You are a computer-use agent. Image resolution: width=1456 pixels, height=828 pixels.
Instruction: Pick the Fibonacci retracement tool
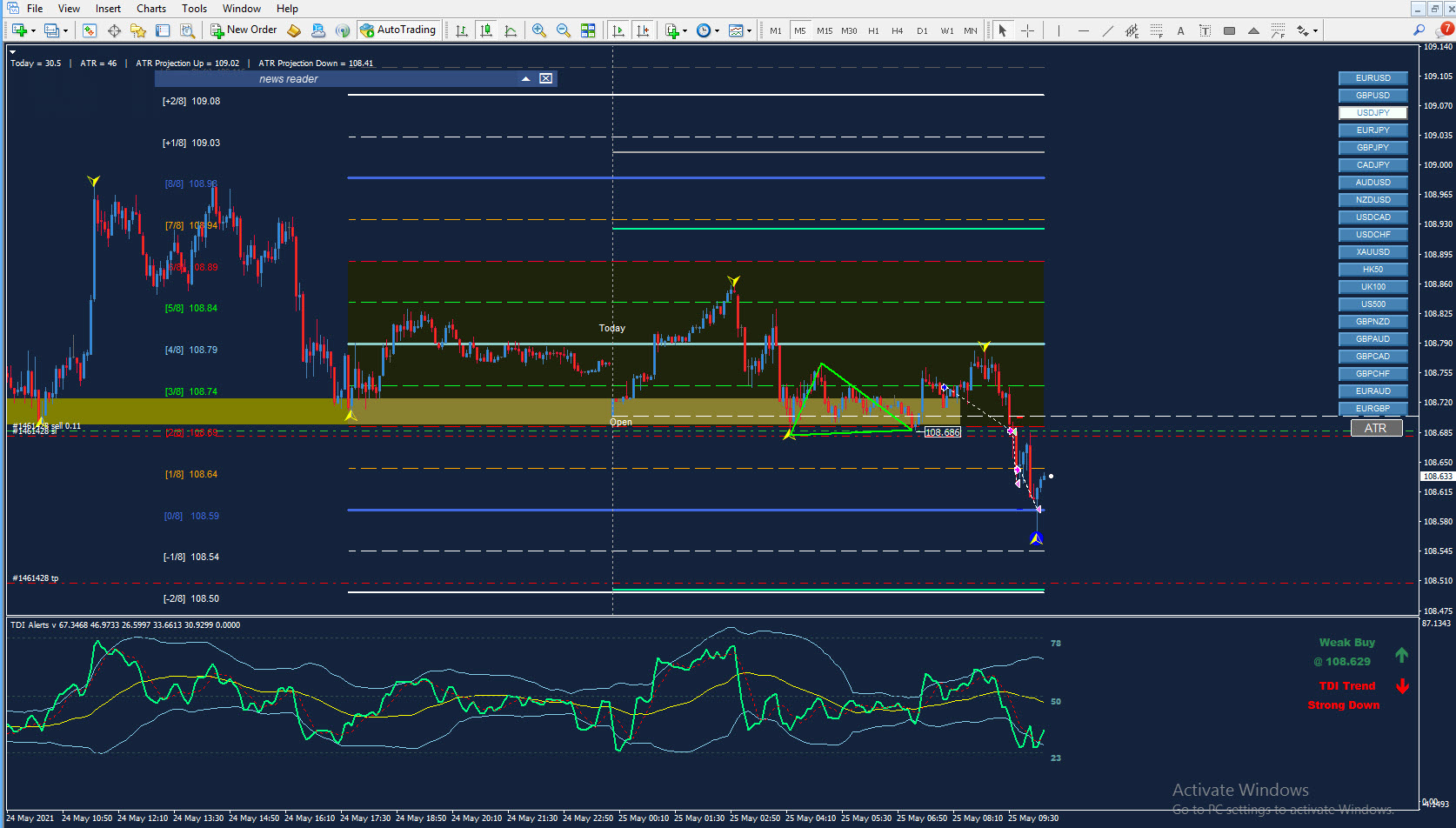click(1156, 30)
